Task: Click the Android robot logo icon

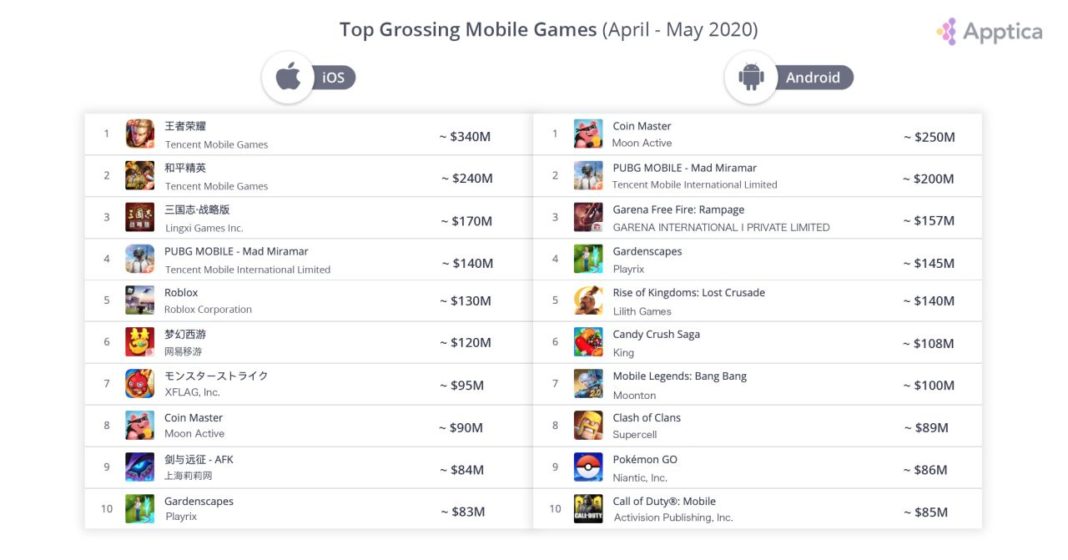Action: [x=750, y=77]
